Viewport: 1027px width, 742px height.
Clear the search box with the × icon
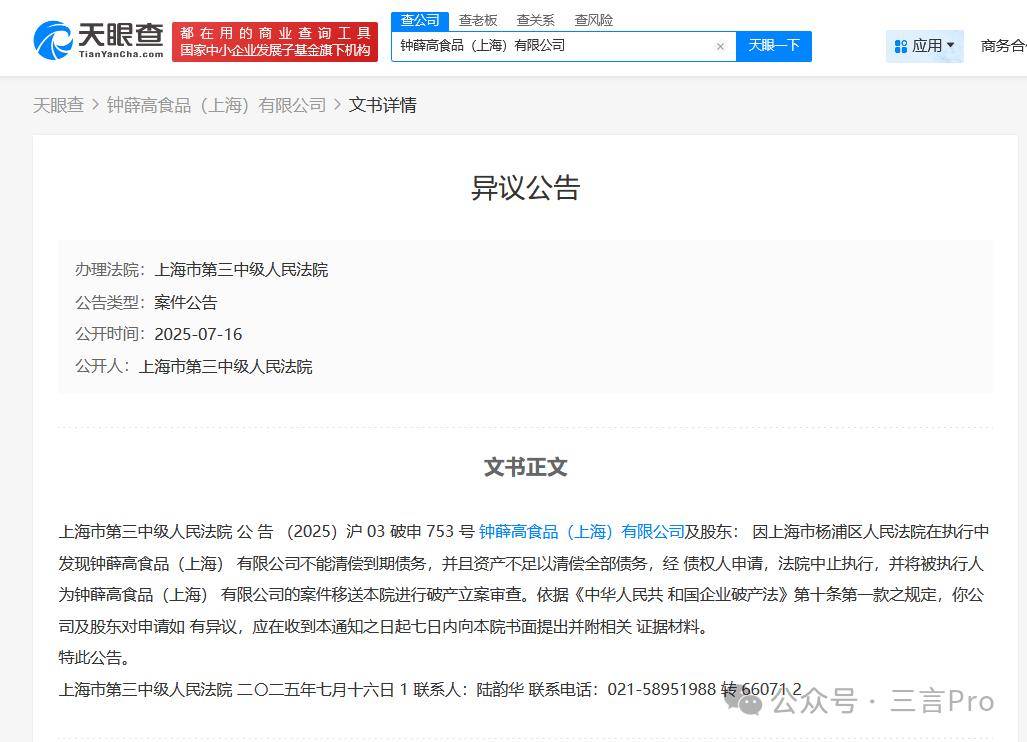tap(720, 46)
